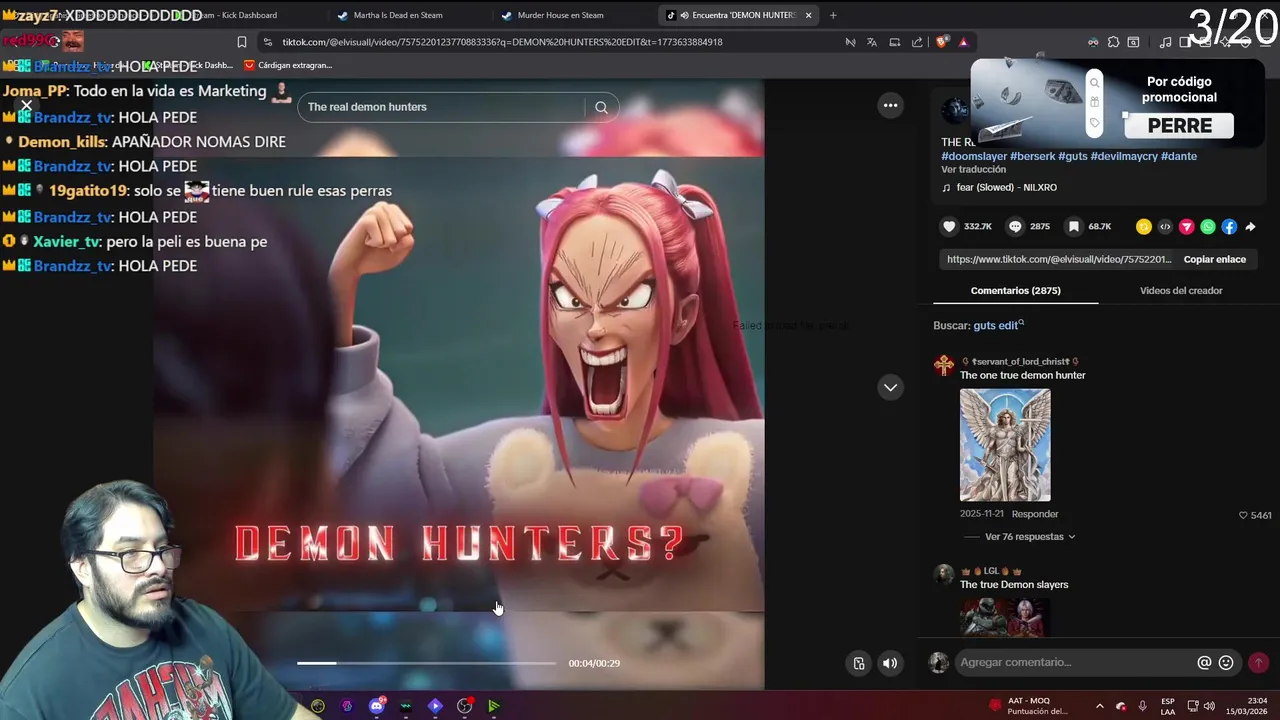Share the video to WhatsApp
The image size is (1280, 720).
[1208, 227]
